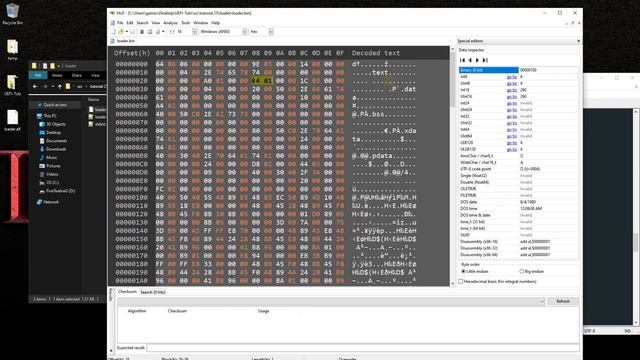Click the Name column header in Explorer
This screenshot has width=640, height=360.
93,99
